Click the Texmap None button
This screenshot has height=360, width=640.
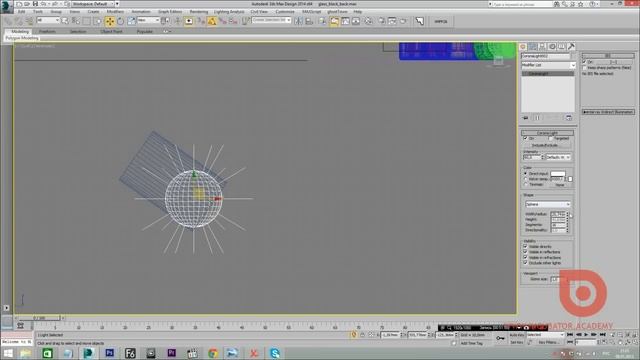(x=560, y=185)
